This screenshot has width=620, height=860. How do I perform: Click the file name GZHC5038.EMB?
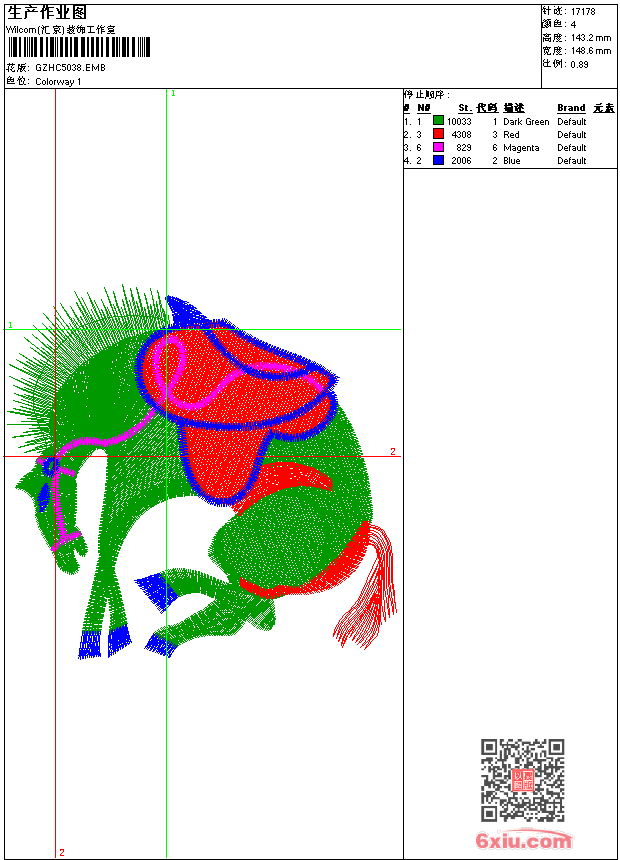69,68
